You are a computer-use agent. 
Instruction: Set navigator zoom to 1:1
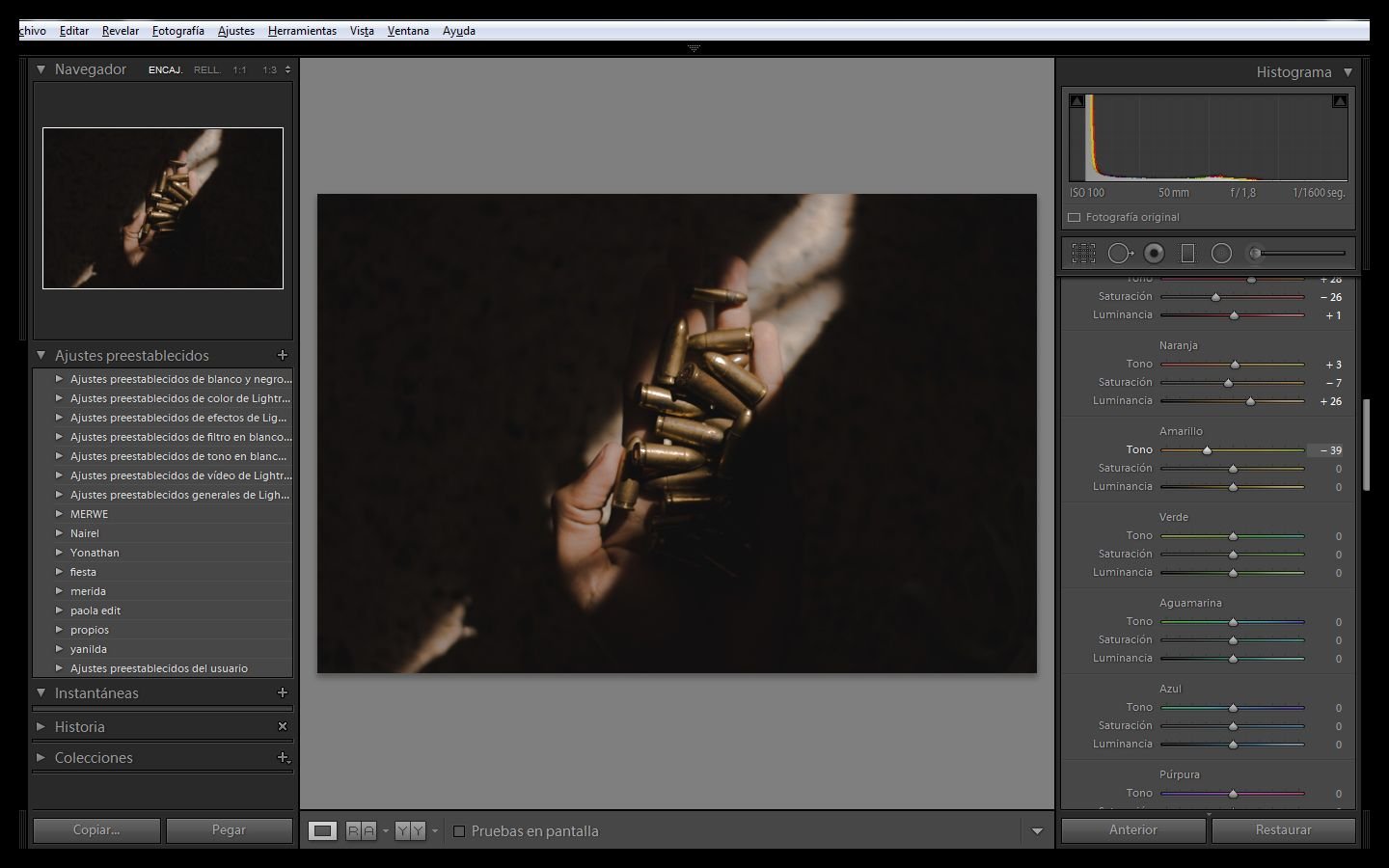[x=239, y=69]
